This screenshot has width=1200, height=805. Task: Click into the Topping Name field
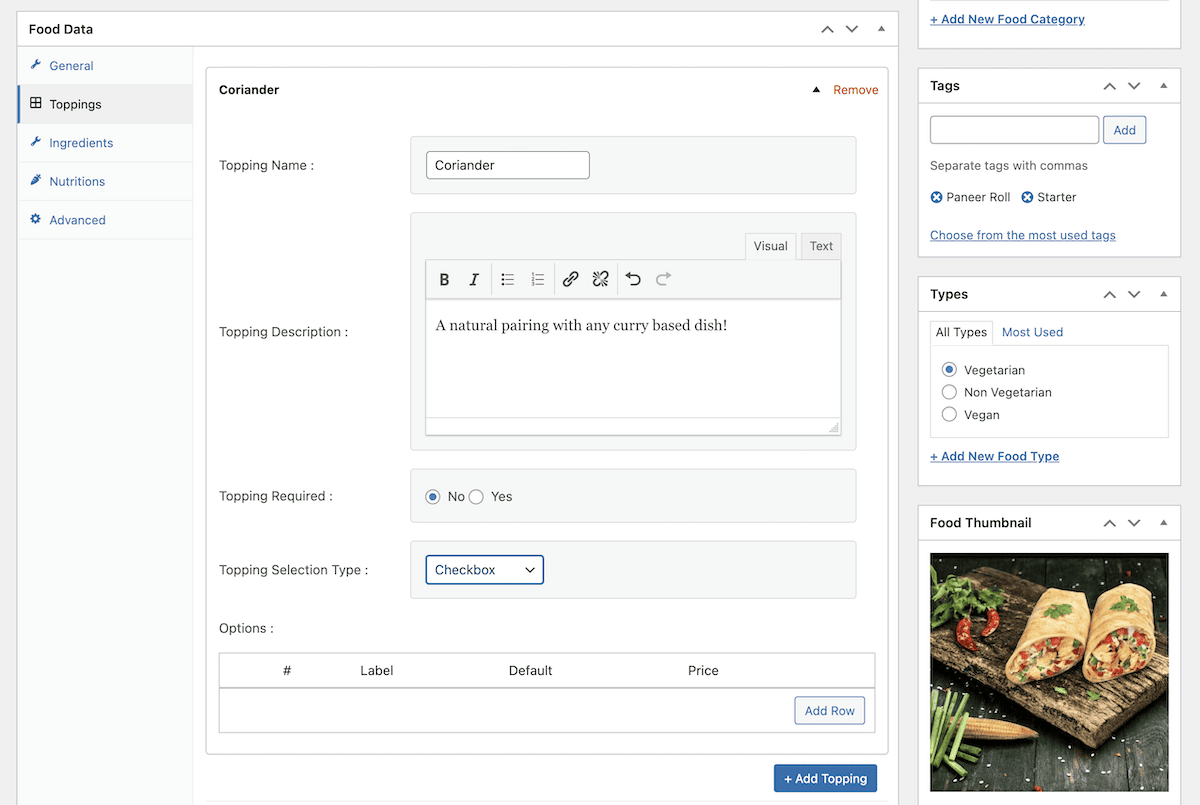(507, 166)
